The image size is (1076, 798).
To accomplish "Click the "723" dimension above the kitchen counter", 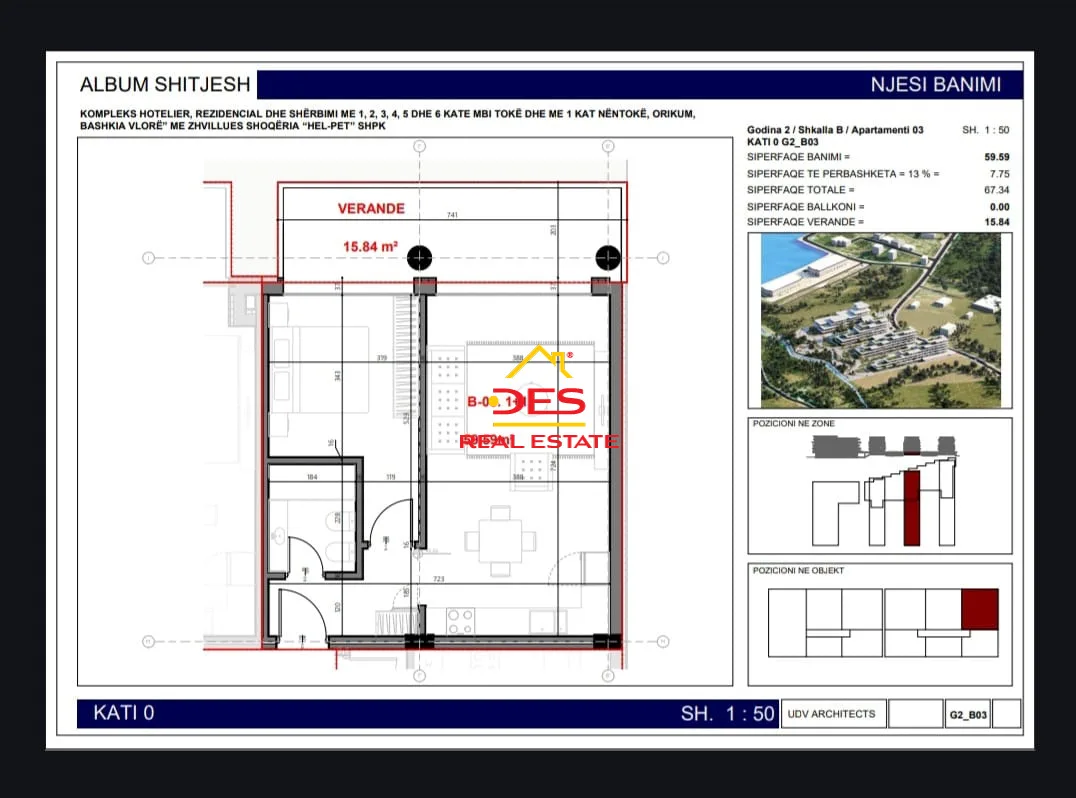I will click(438, 579).
